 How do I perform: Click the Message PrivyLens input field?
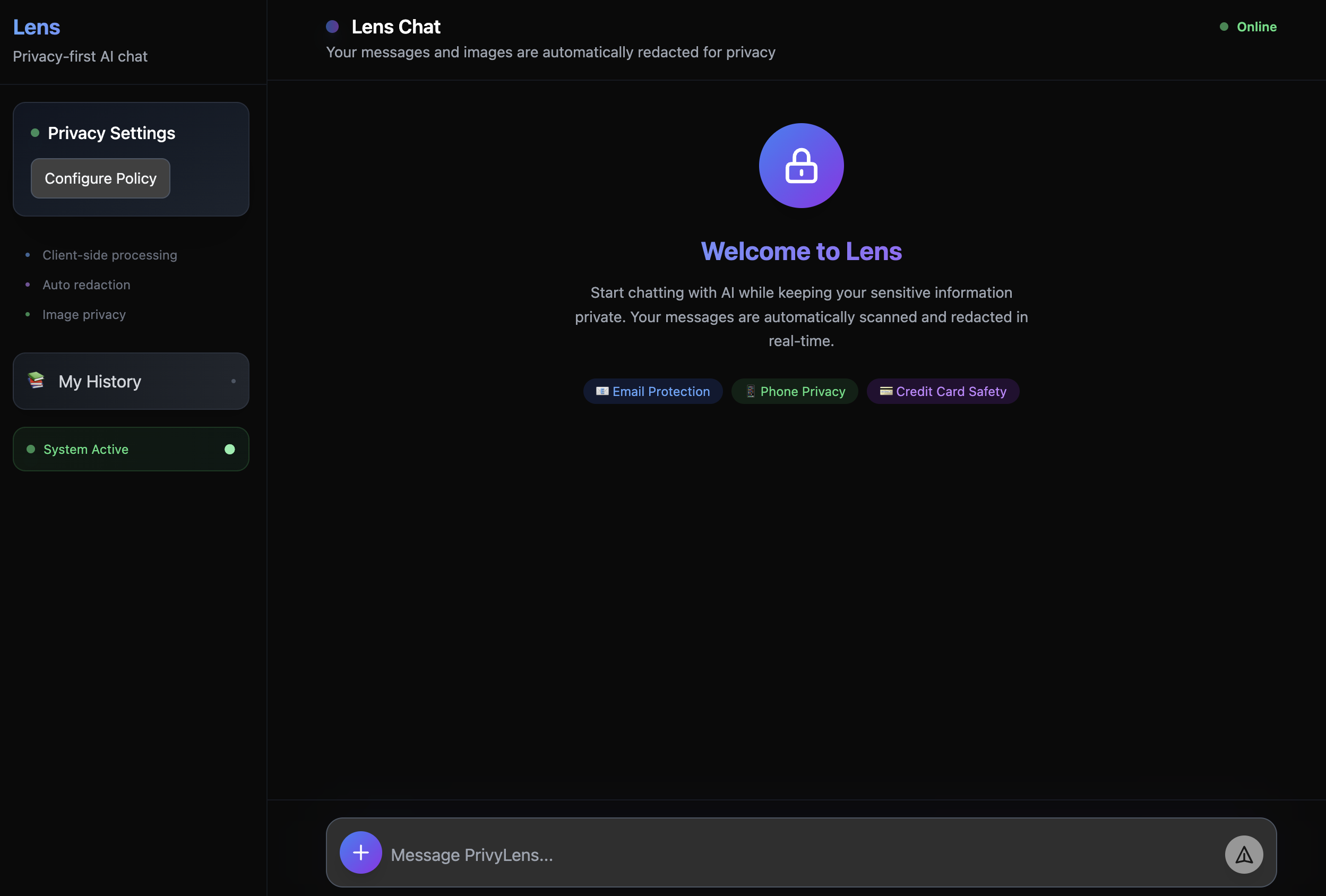[799, 855]
